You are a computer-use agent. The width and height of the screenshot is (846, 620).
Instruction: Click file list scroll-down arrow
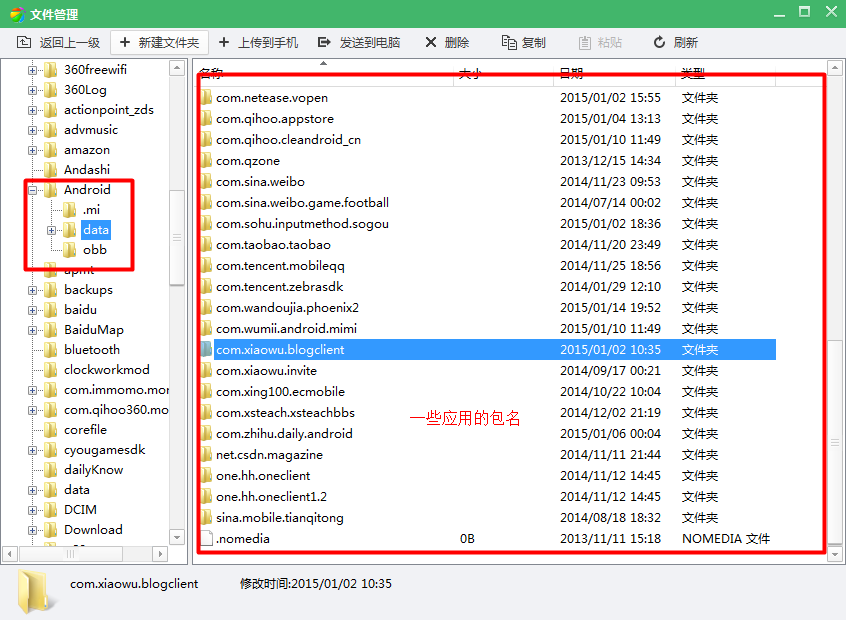835,554
